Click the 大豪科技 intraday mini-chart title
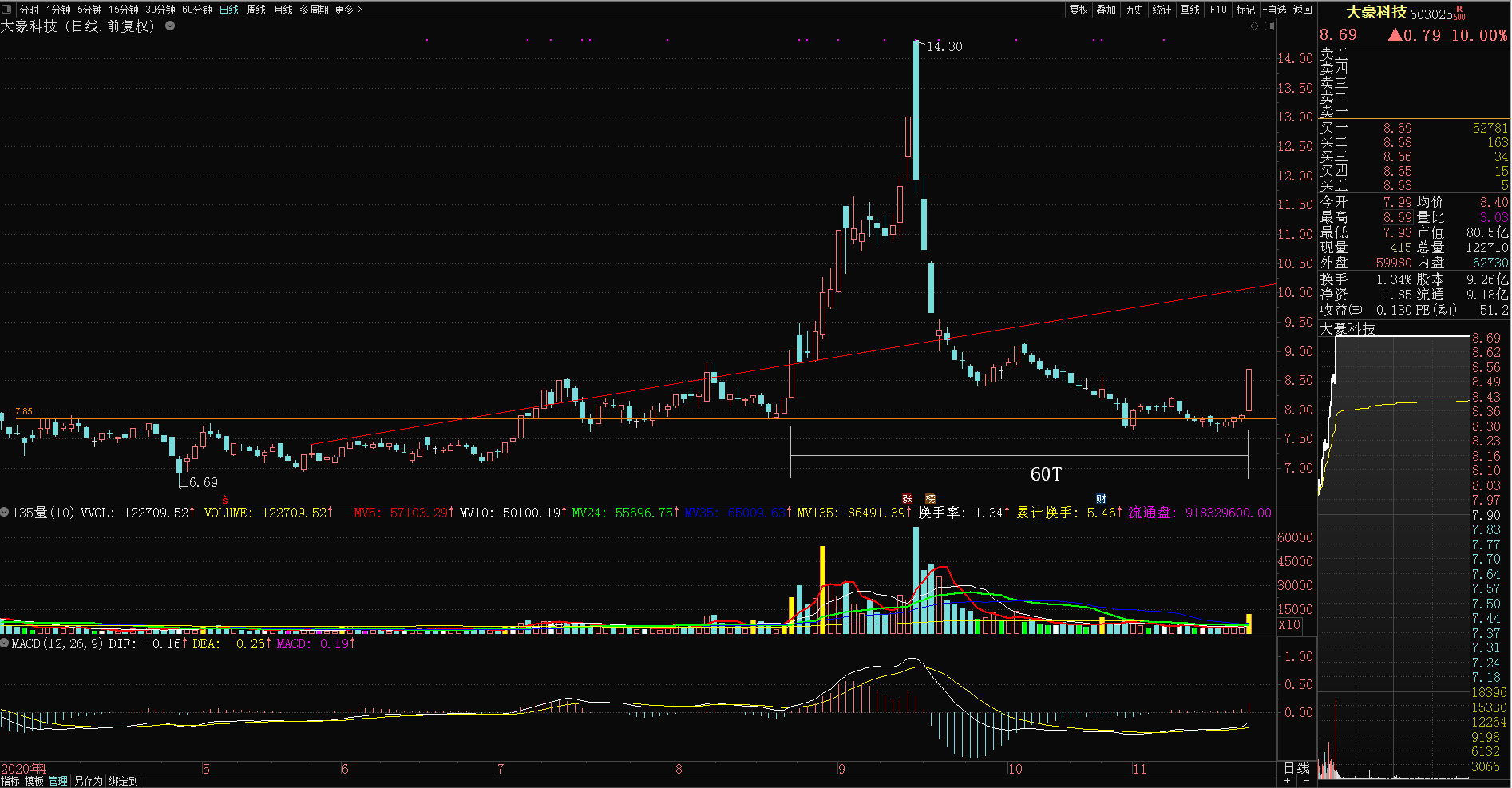The width and height of the screenshot is (1512, 788). (x=1348, y=329)
